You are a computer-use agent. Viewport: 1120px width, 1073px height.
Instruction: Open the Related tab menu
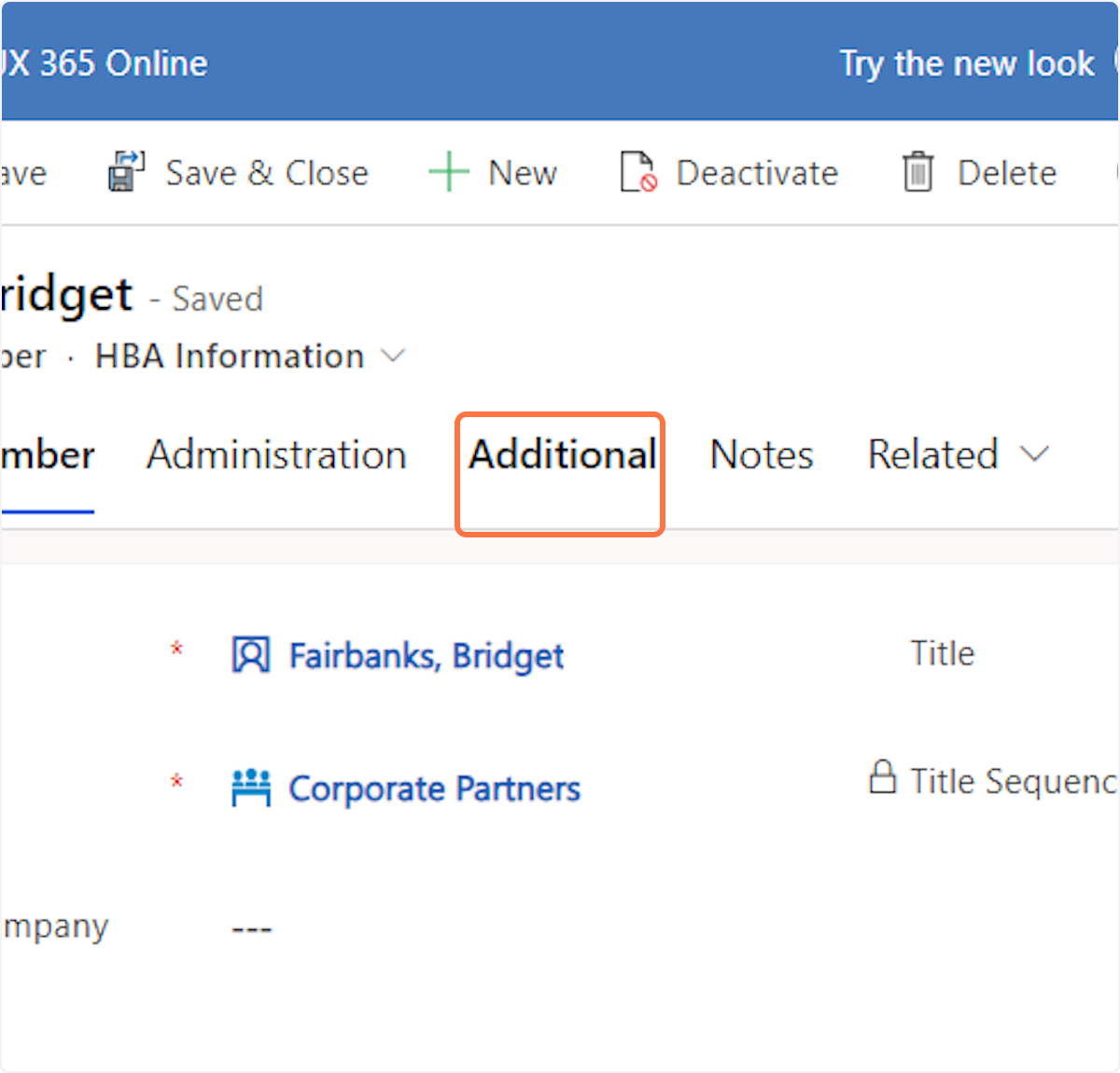933,455
